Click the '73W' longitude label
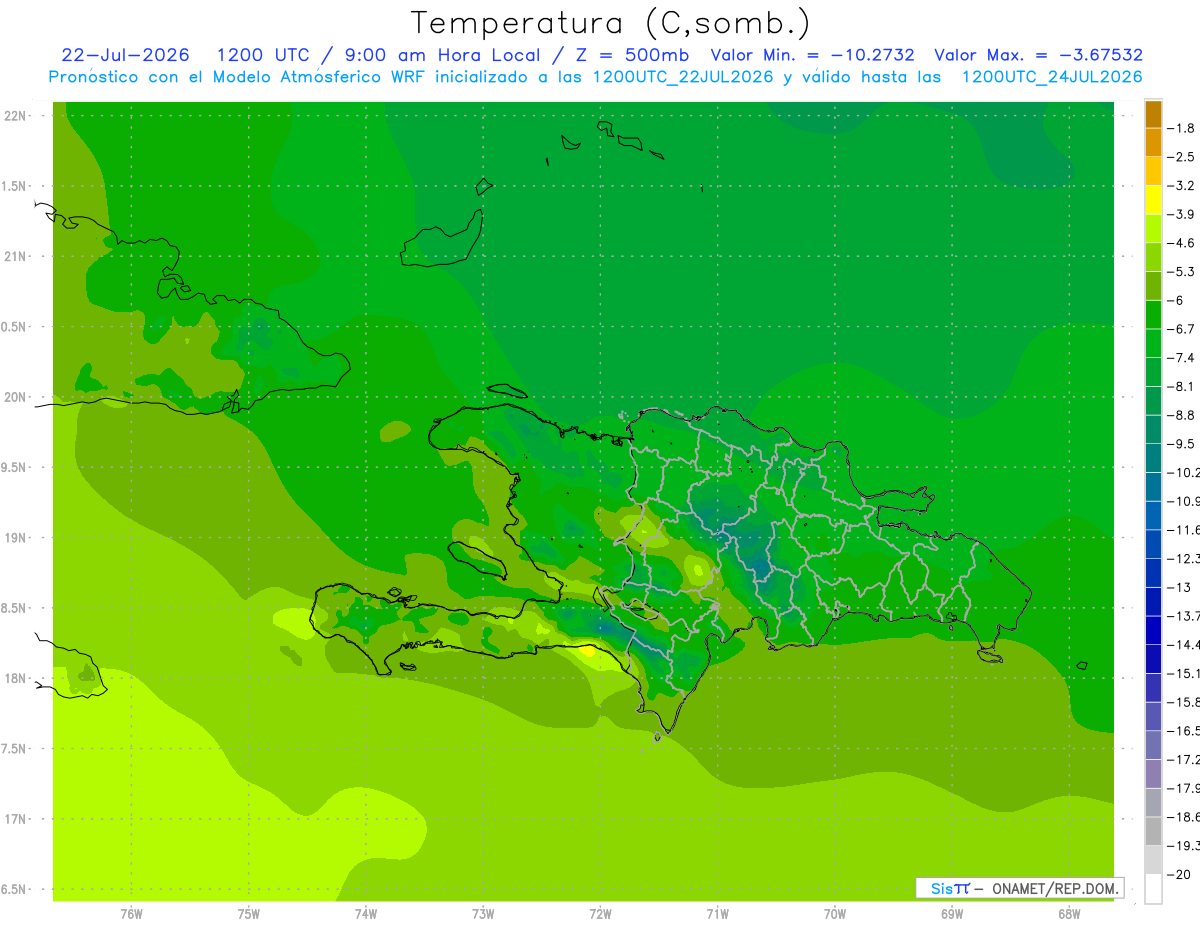Screen dimensions: 1200x927 click(x=483, y=914)
